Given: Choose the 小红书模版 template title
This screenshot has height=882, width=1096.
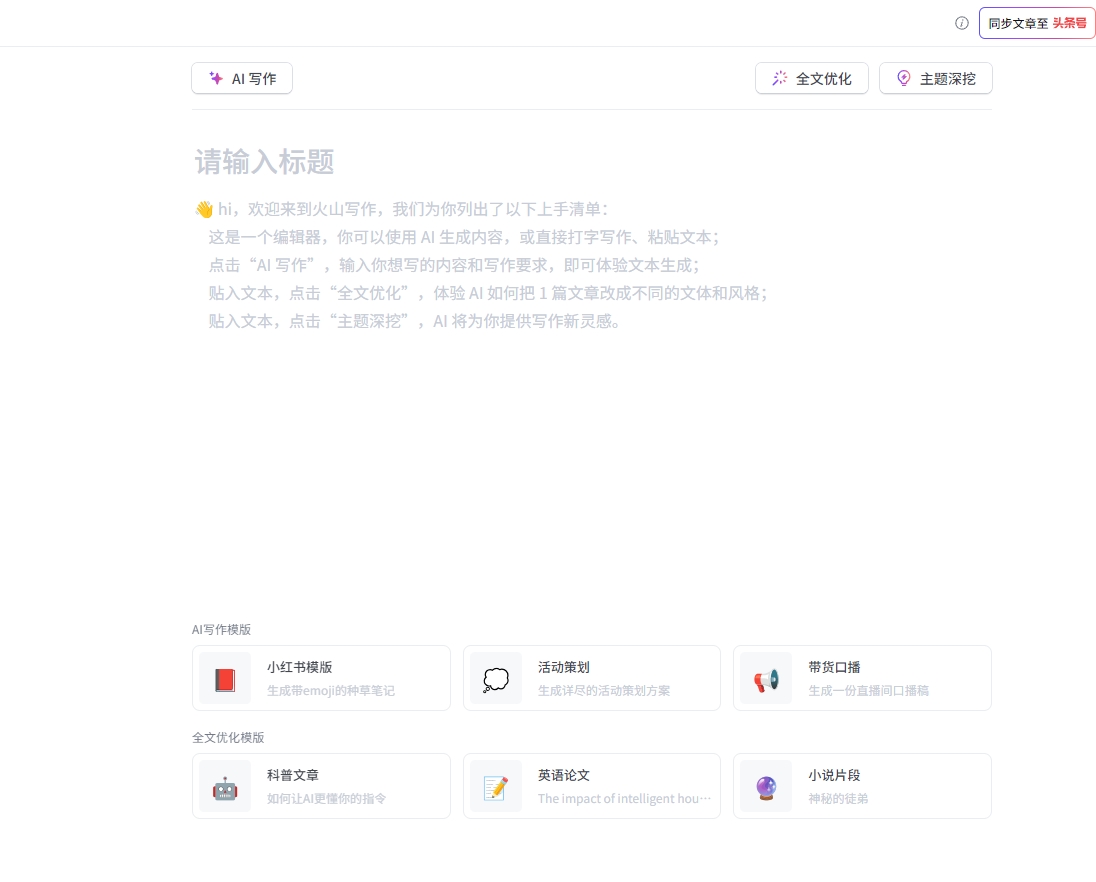Looking at the screenshot, I should pyautogui.click(x=299, y=667).
